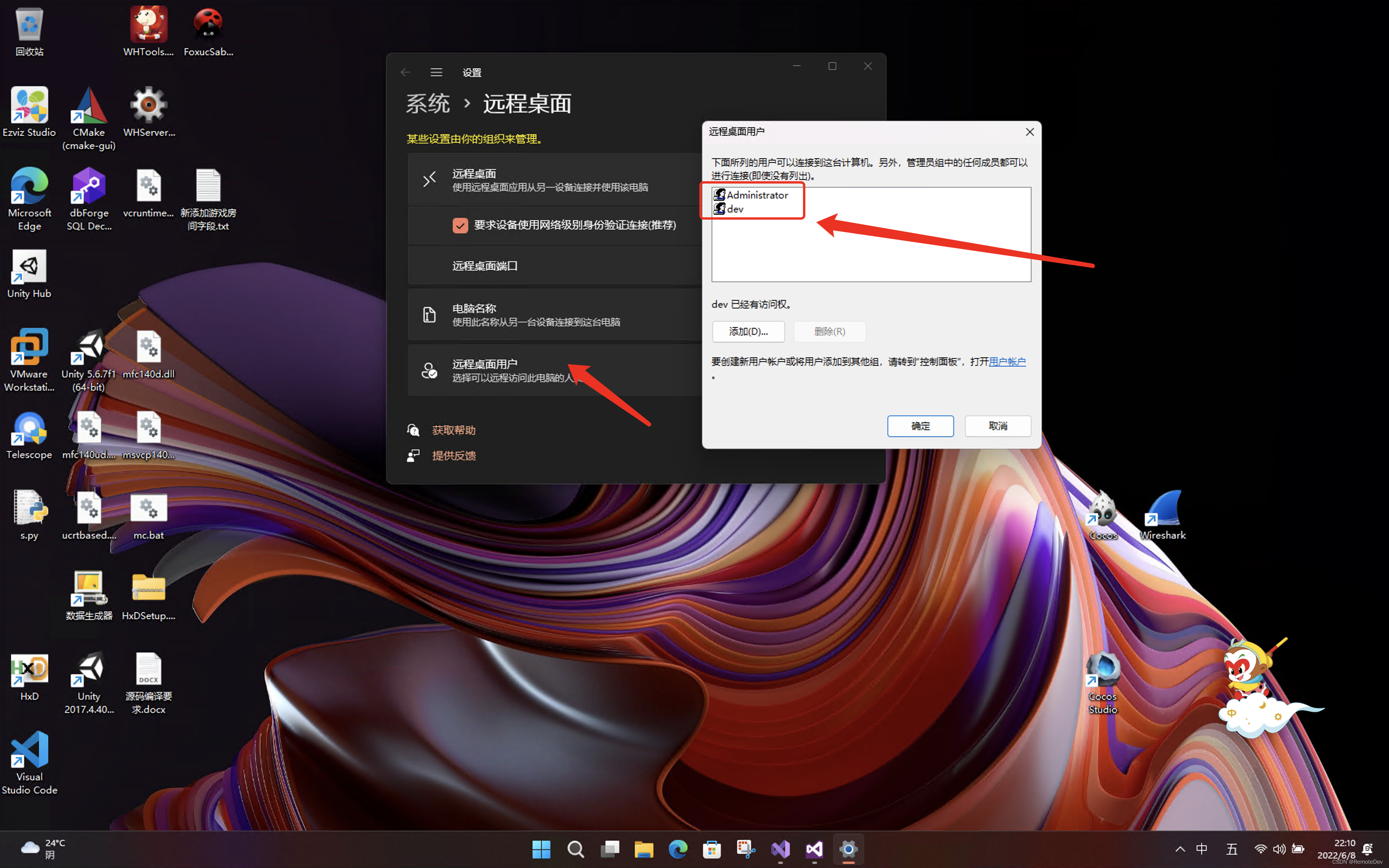Open Task View on the taskbar
The width and height of the screenshot is (1389, 868).
[610, 849]
